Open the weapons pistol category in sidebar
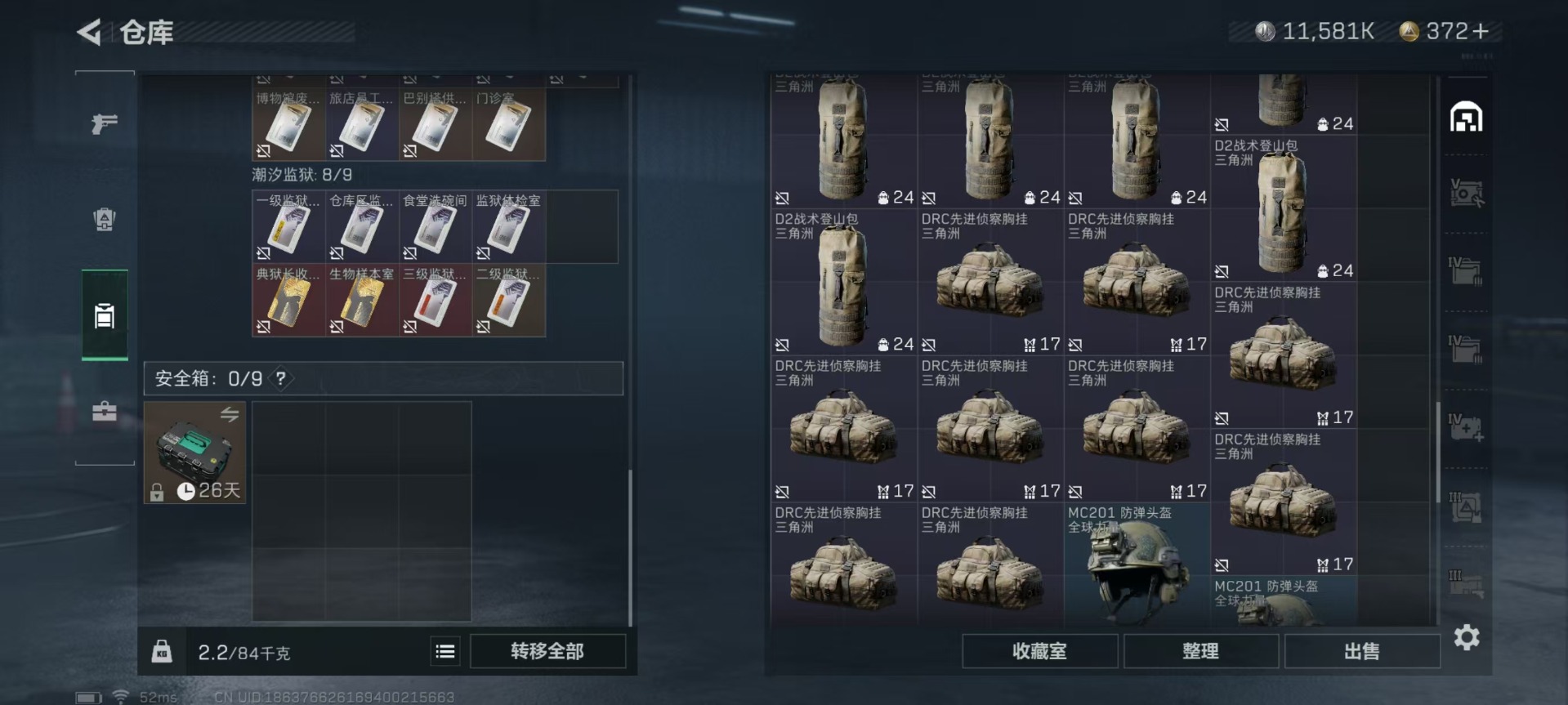 105,124
